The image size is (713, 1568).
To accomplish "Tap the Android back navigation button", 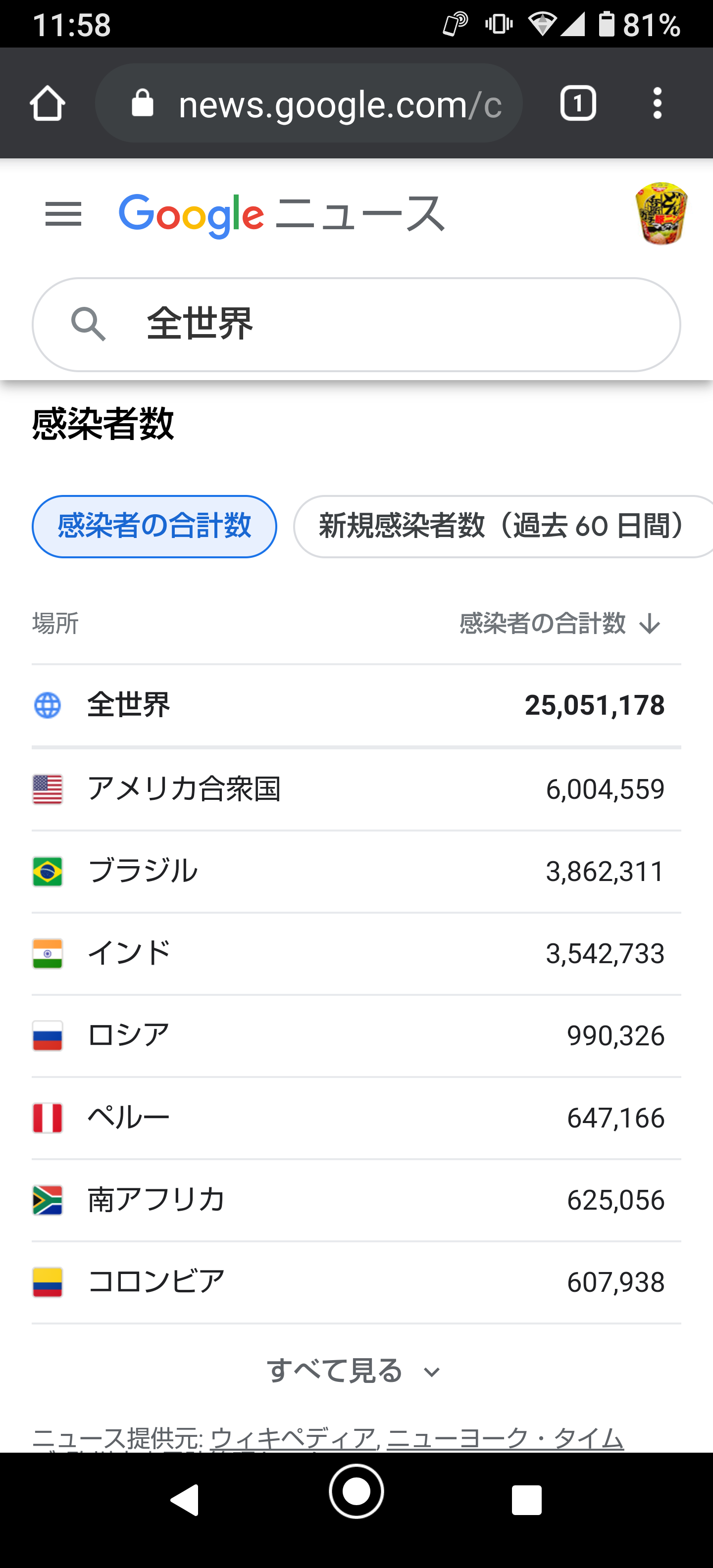I will (x=185, y=1499).
